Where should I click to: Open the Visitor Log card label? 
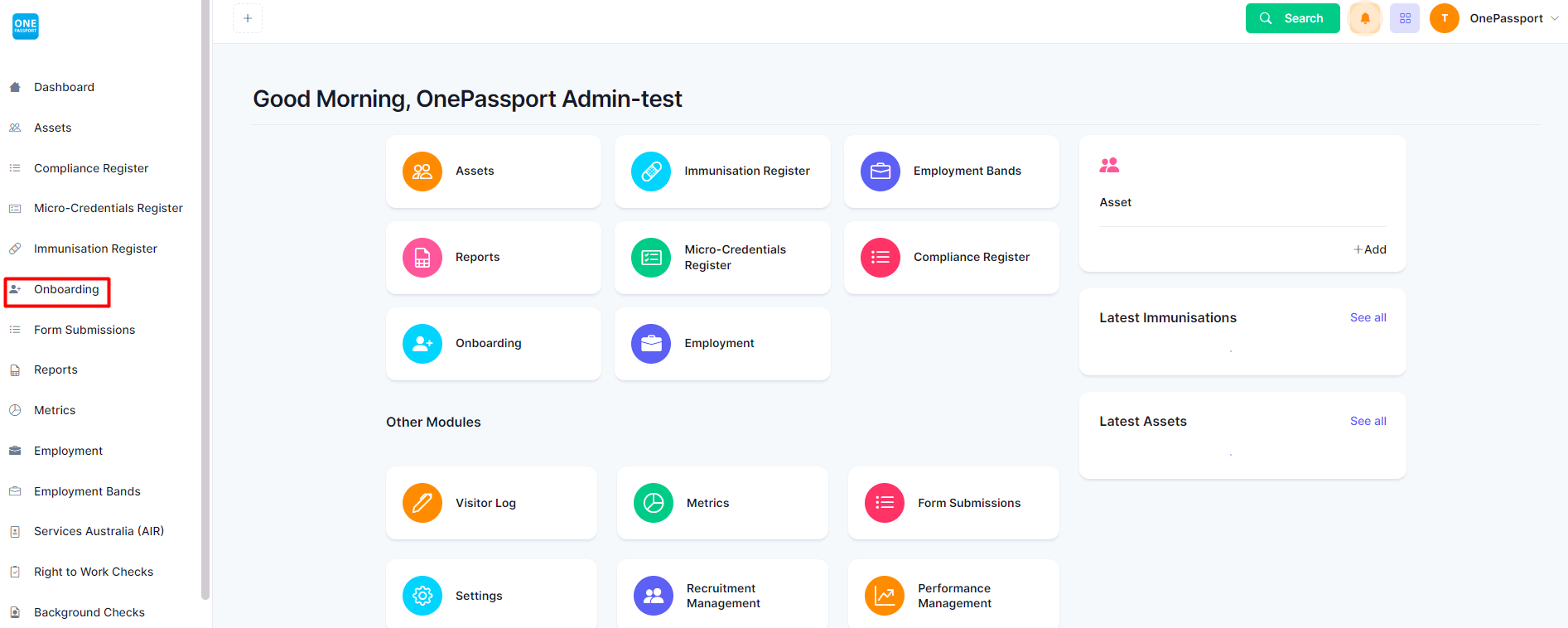(x=485, y=503)
